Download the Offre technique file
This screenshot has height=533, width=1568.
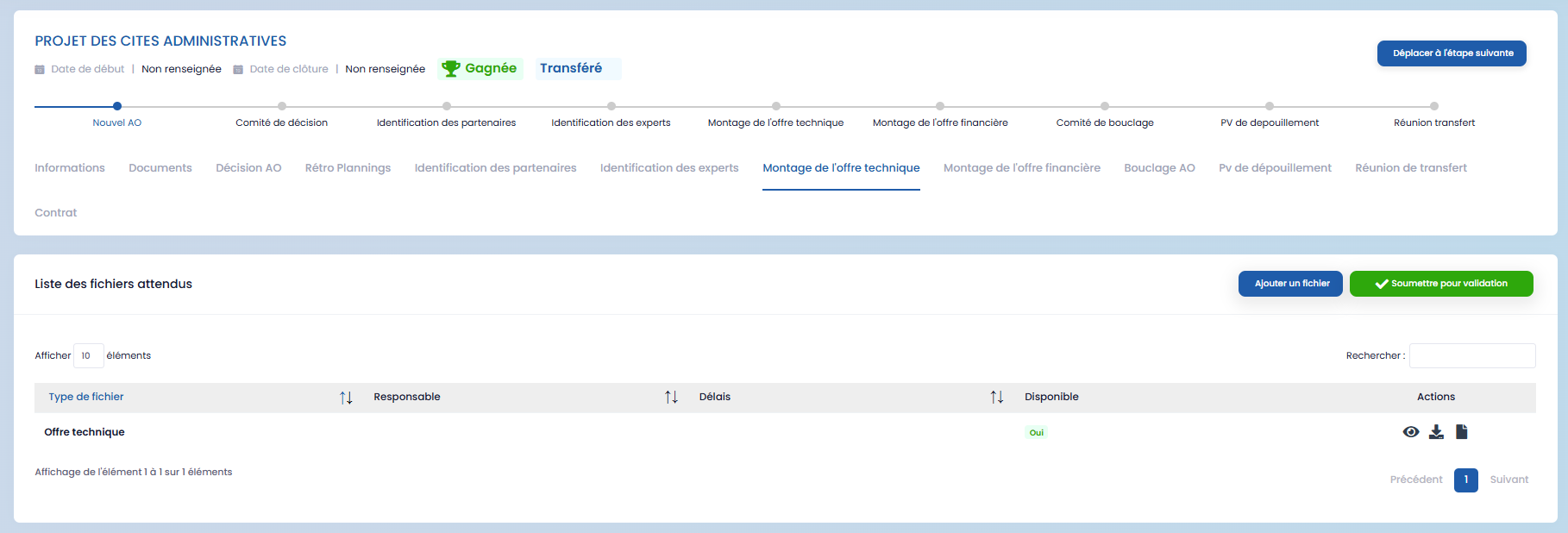pyautogui.click(x=1436, y=432)
